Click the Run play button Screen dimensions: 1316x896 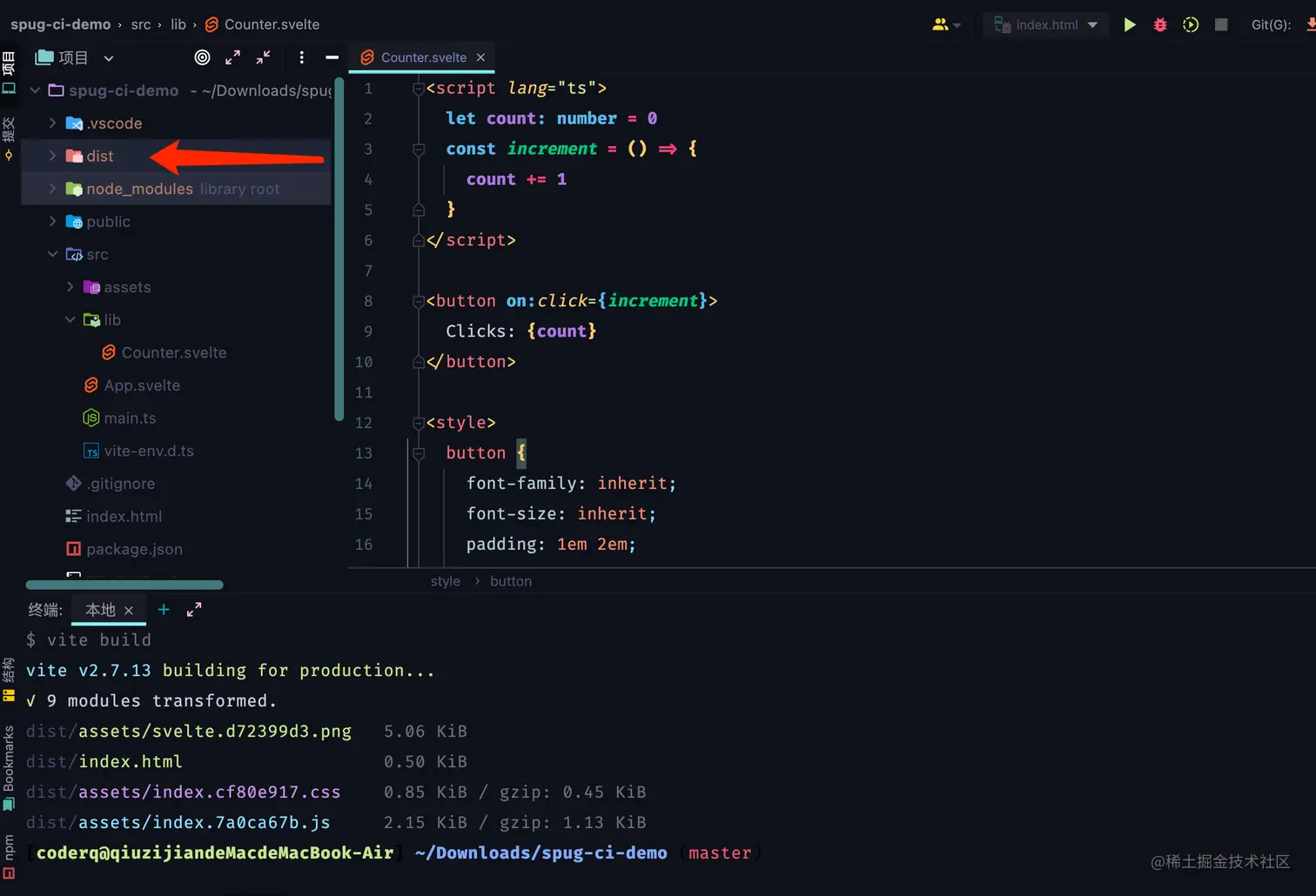1130,24
